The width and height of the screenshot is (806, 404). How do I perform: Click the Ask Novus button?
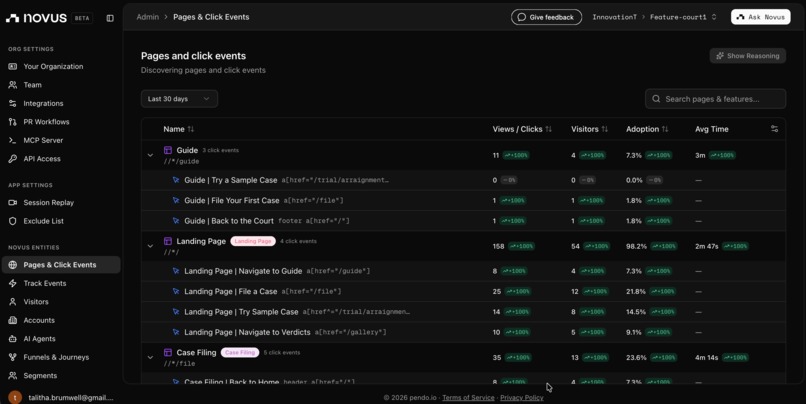[761, 17]
